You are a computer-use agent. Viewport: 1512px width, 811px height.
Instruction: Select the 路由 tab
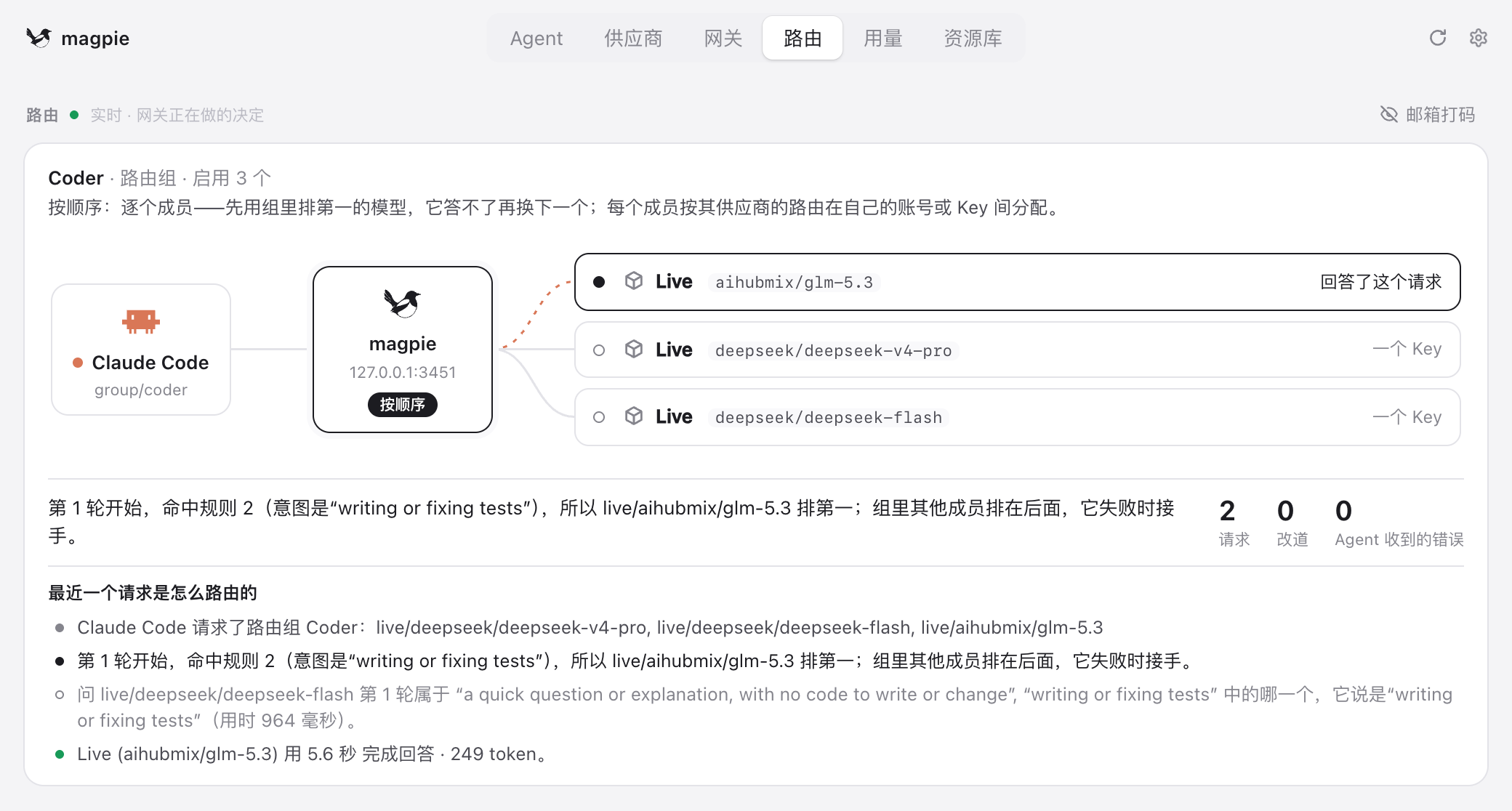point(803,38)
